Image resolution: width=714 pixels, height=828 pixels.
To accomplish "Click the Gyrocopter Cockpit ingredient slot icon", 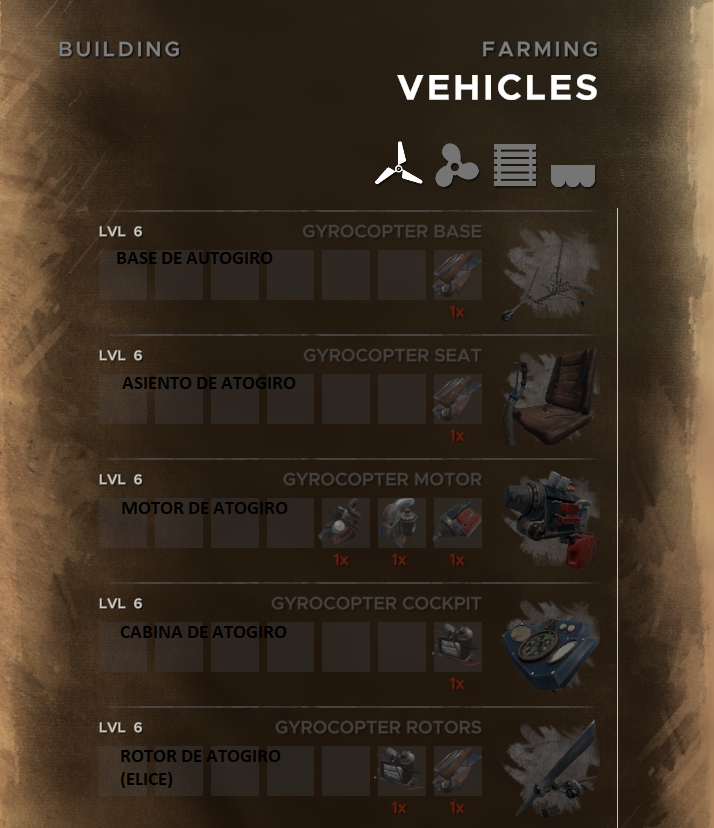I will (457, 647).
